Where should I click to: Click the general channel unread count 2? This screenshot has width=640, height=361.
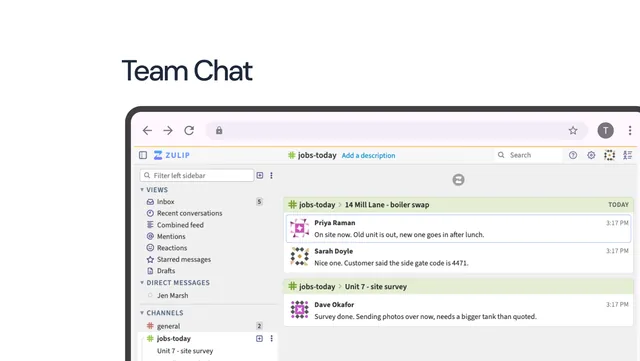point(259,326)
